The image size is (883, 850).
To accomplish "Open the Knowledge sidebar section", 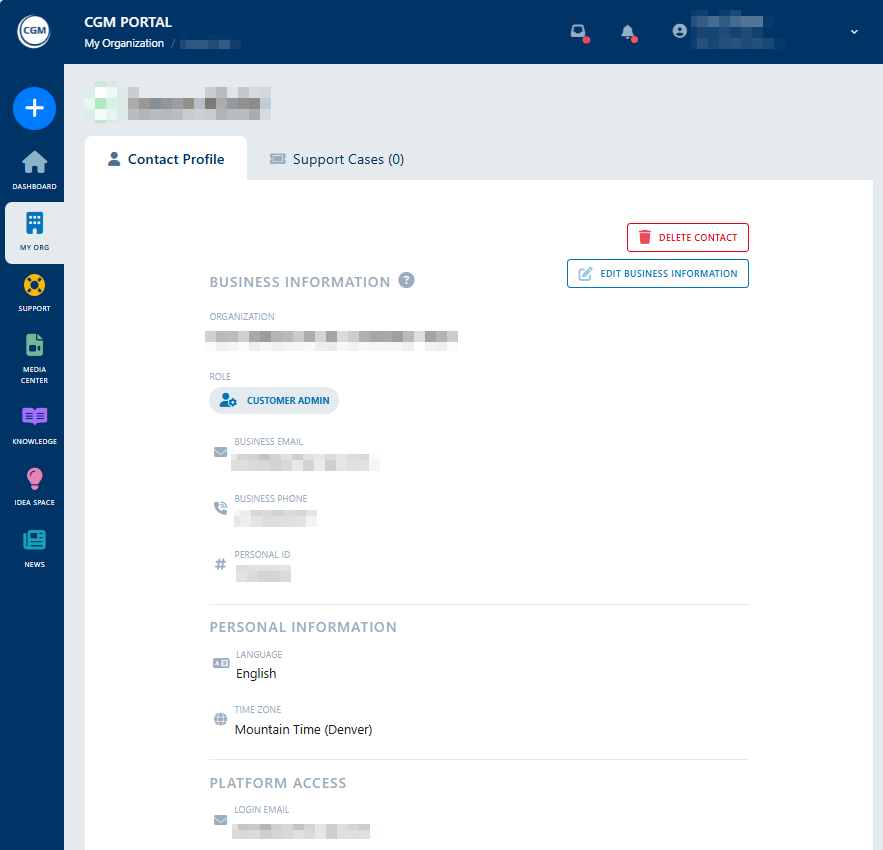I will (x=34, y=426).
